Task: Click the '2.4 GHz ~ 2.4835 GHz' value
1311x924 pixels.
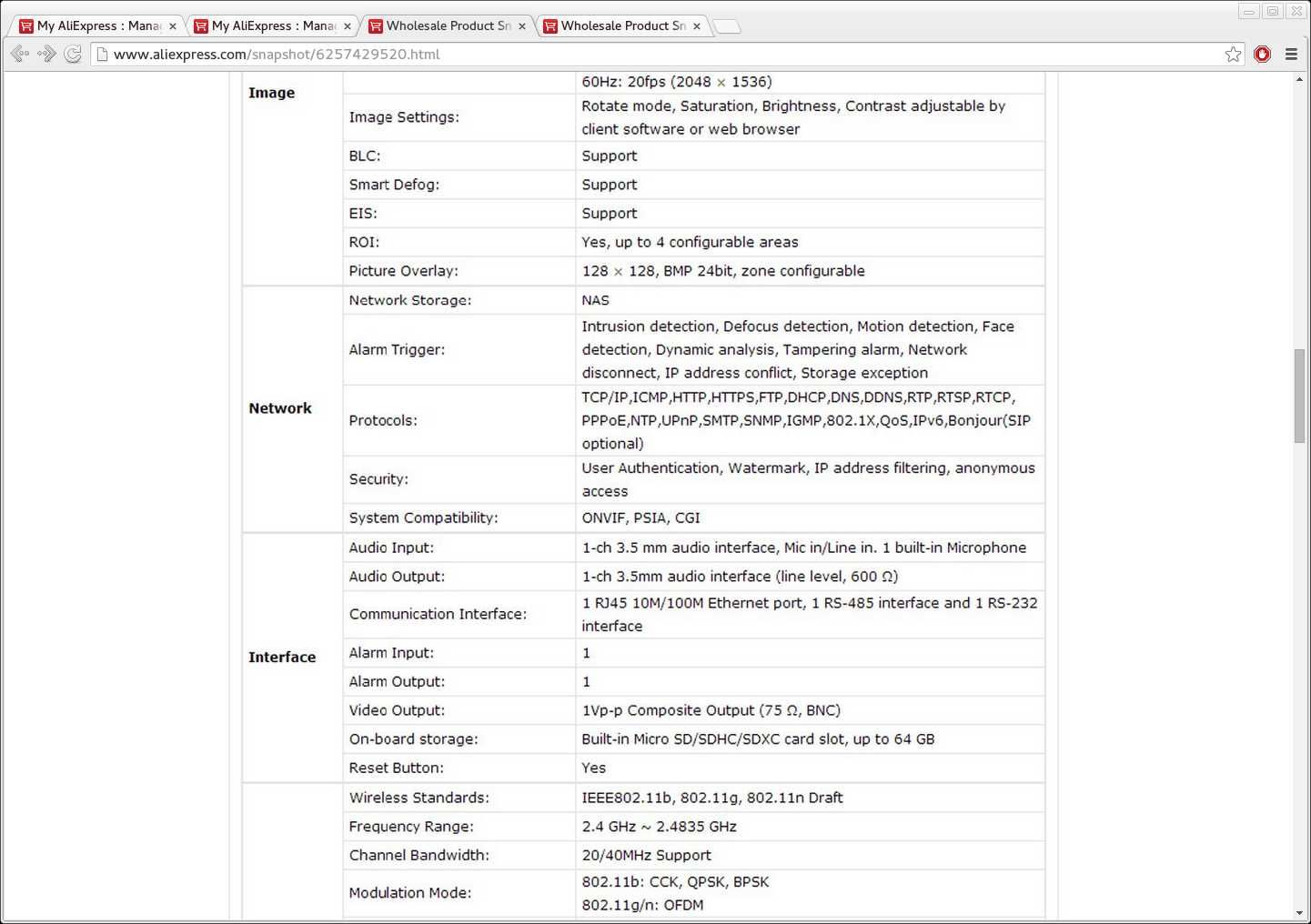Action: (659, 827)
